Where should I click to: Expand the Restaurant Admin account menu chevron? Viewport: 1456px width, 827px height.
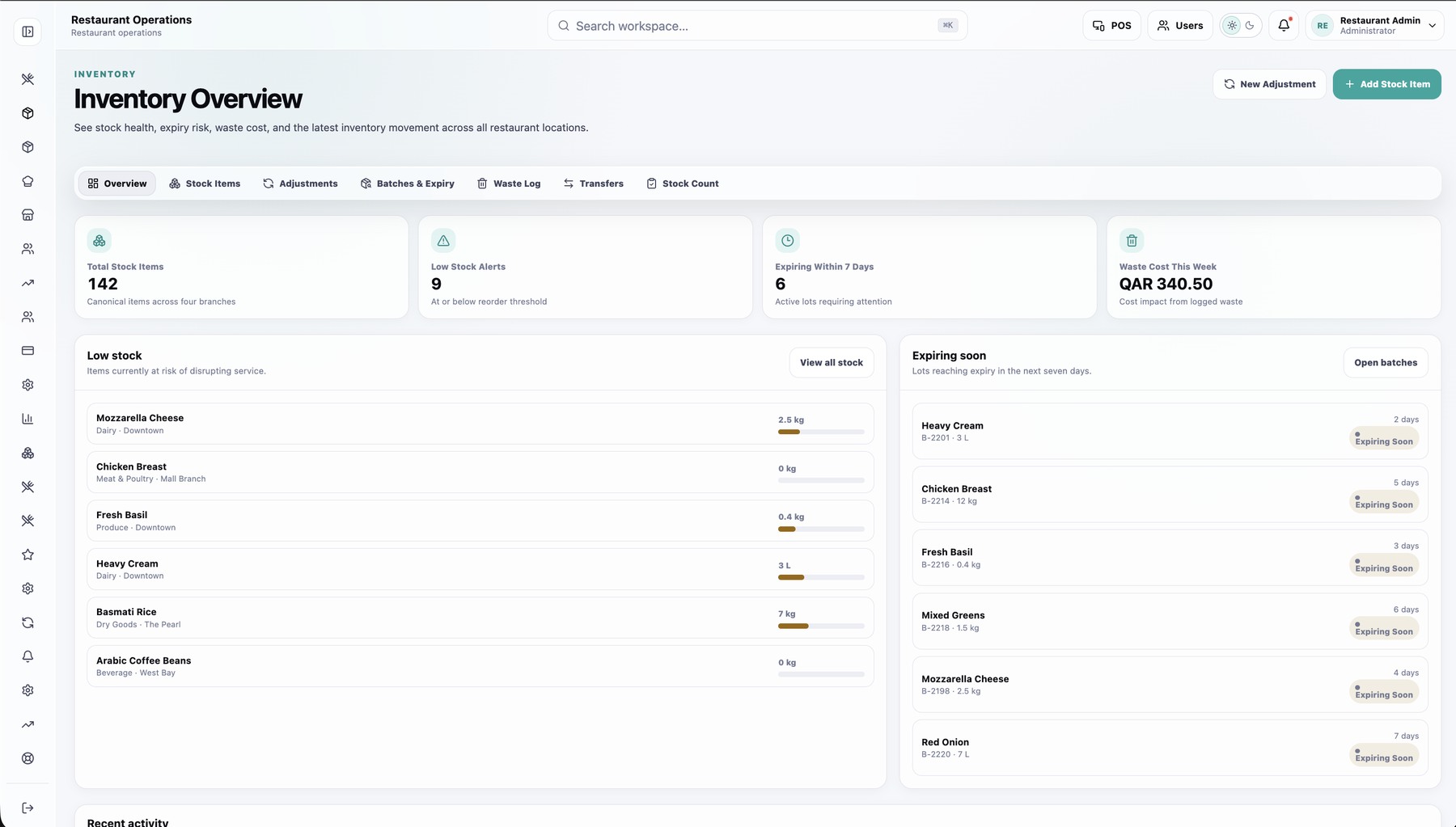click(x=1432, y=26)
